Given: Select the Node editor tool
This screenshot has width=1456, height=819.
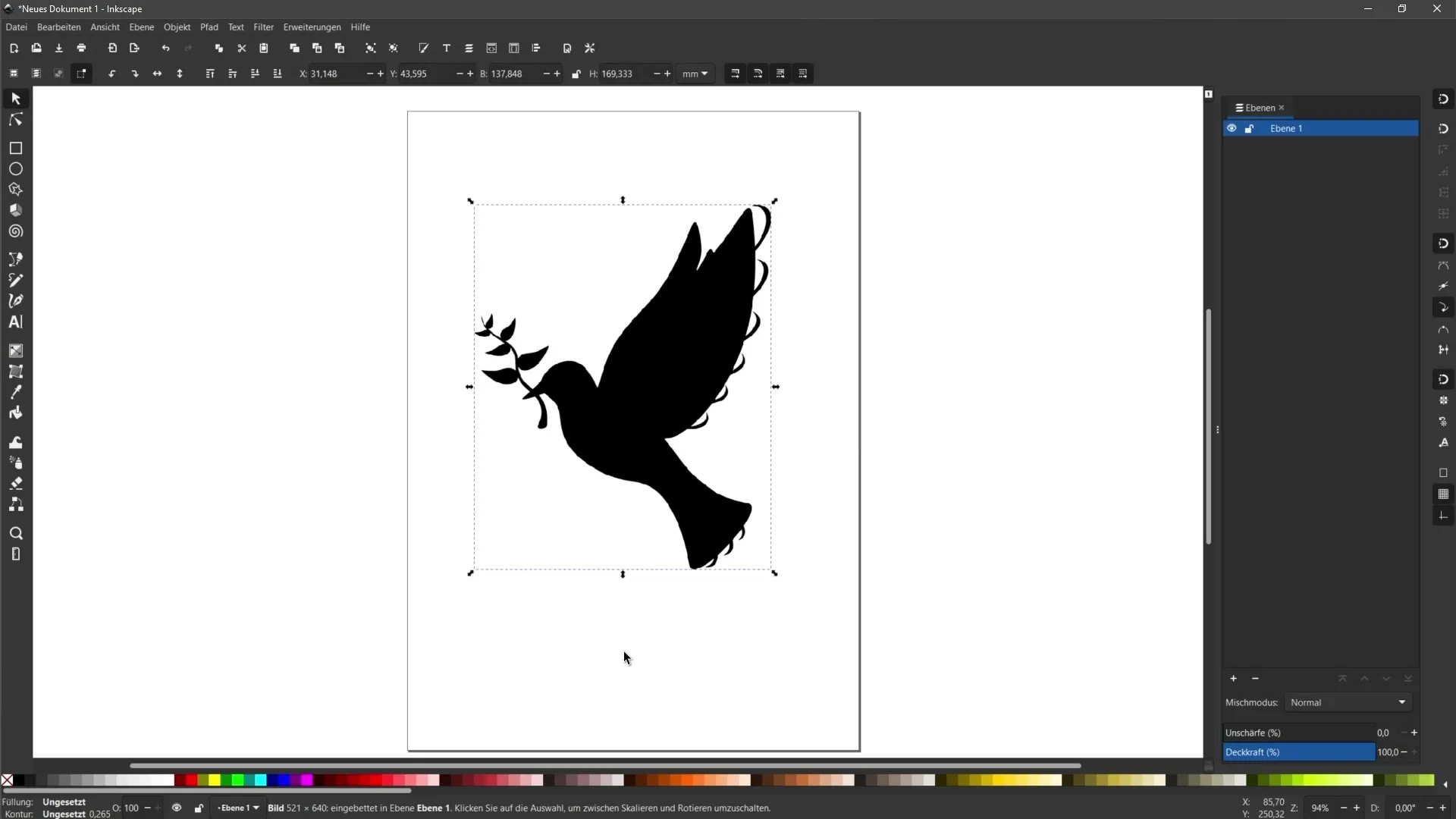Looking at the screenshot, I should 15,119.
